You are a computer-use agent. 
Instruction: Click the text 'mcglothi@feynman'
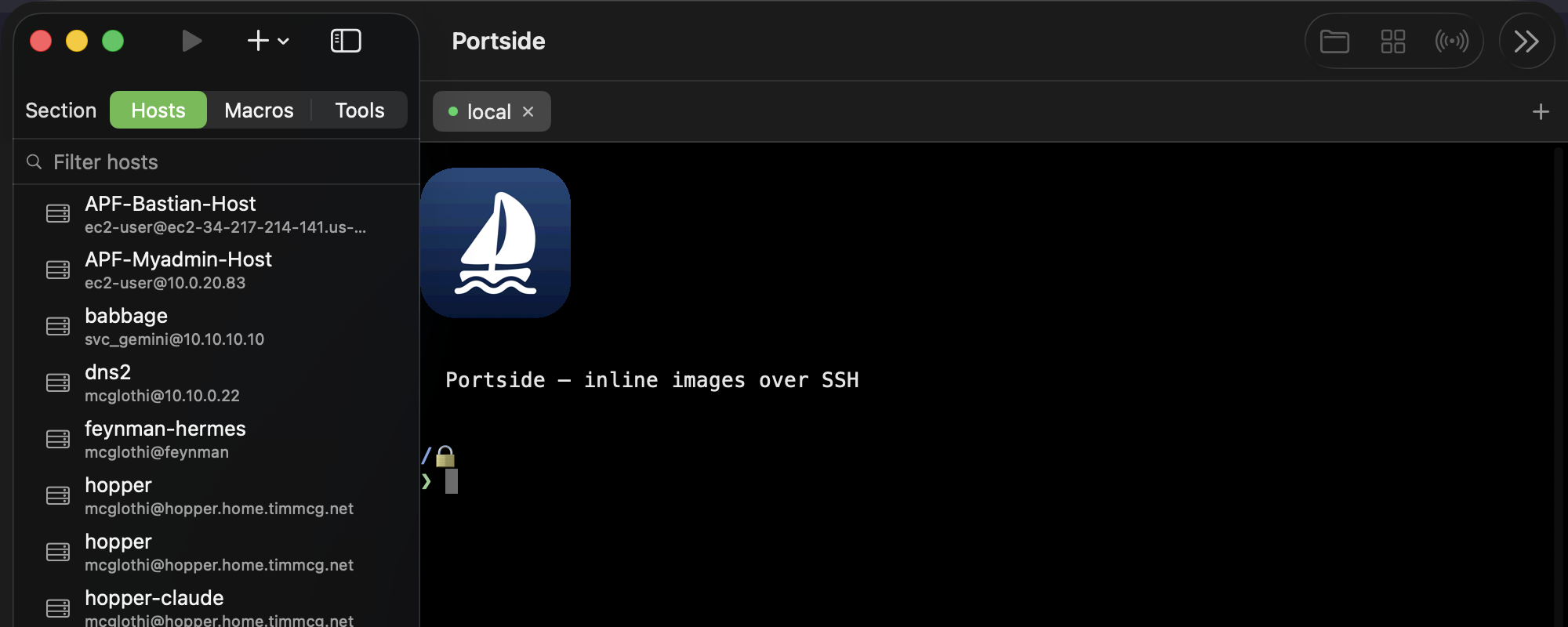coord(157,452)
